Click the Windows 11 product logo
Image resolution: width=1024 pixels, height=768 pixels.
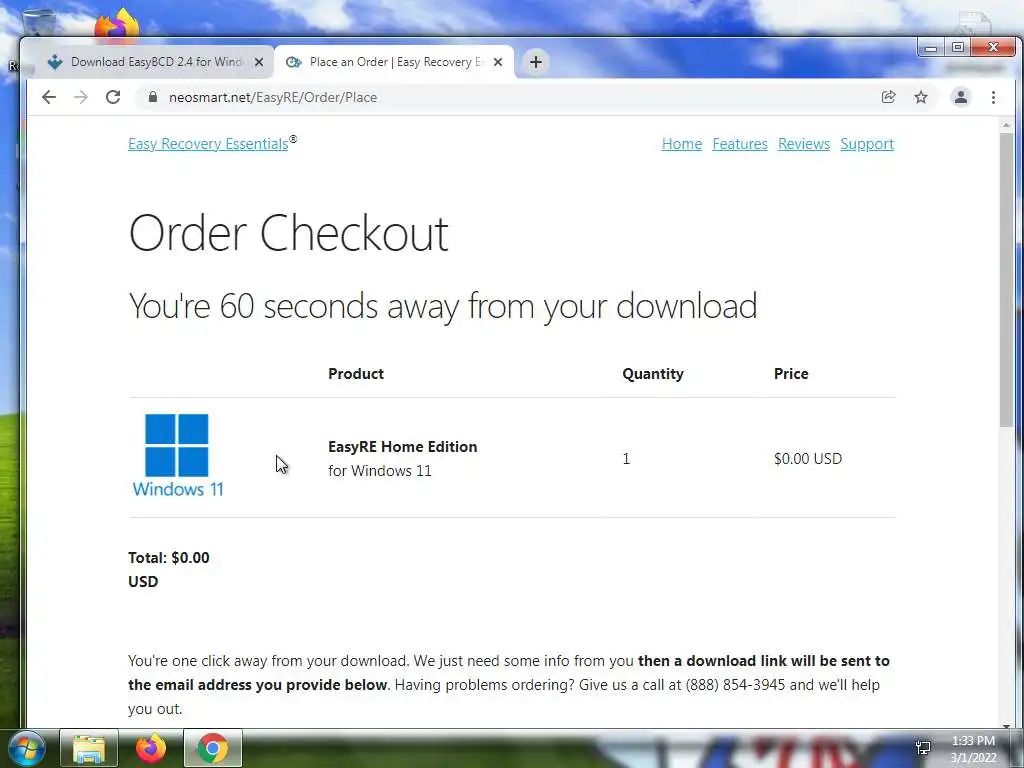178,455
